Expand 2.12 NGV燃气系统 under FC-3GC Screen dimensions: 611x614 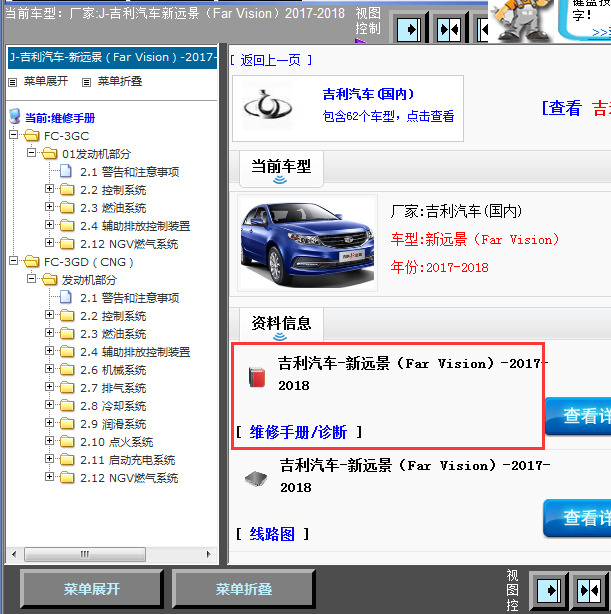49,243
